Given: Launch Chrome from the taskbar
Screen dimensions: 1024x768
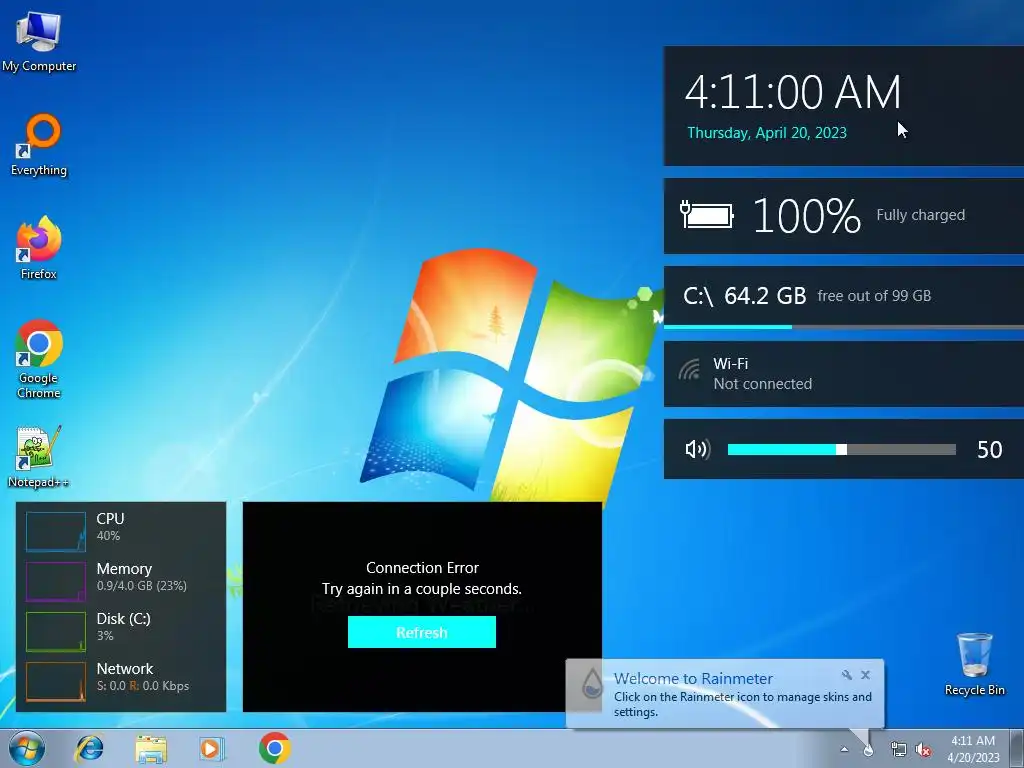Looking at the screenshot, I should (274, 748).
